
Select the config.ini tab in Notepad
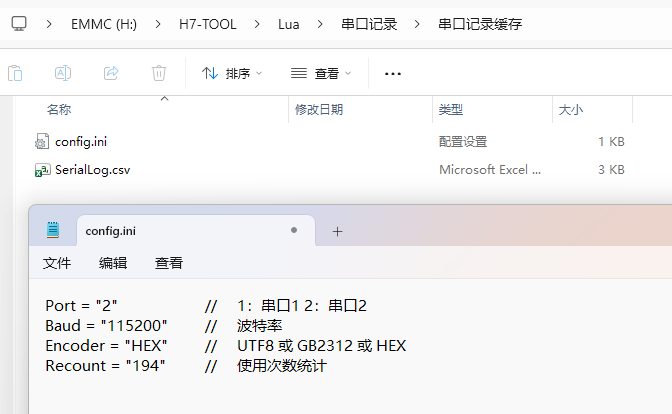pyautogui.click(x=196, y=231)
